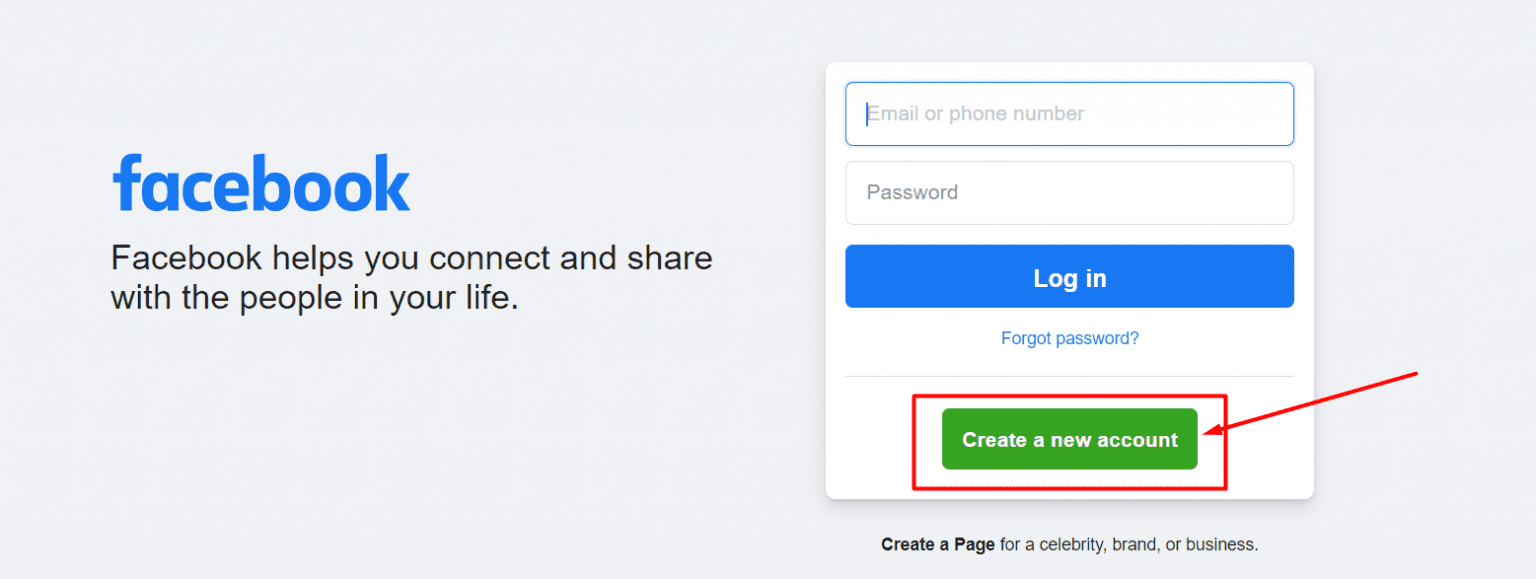Open the Forgot password? link

point(1069,338)
